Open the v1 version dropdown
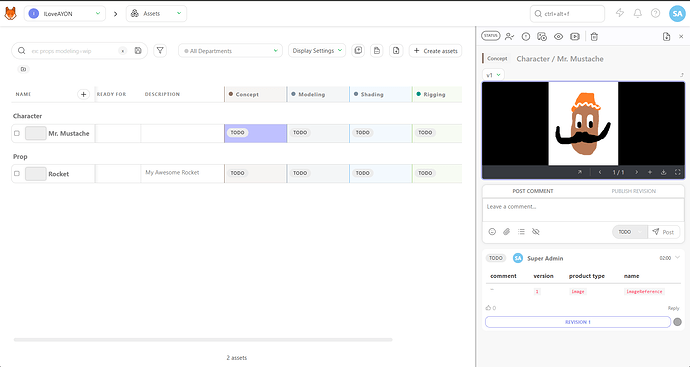Image resolution: width=690 pixels, height=367 pixels. [x=493, y=75]
